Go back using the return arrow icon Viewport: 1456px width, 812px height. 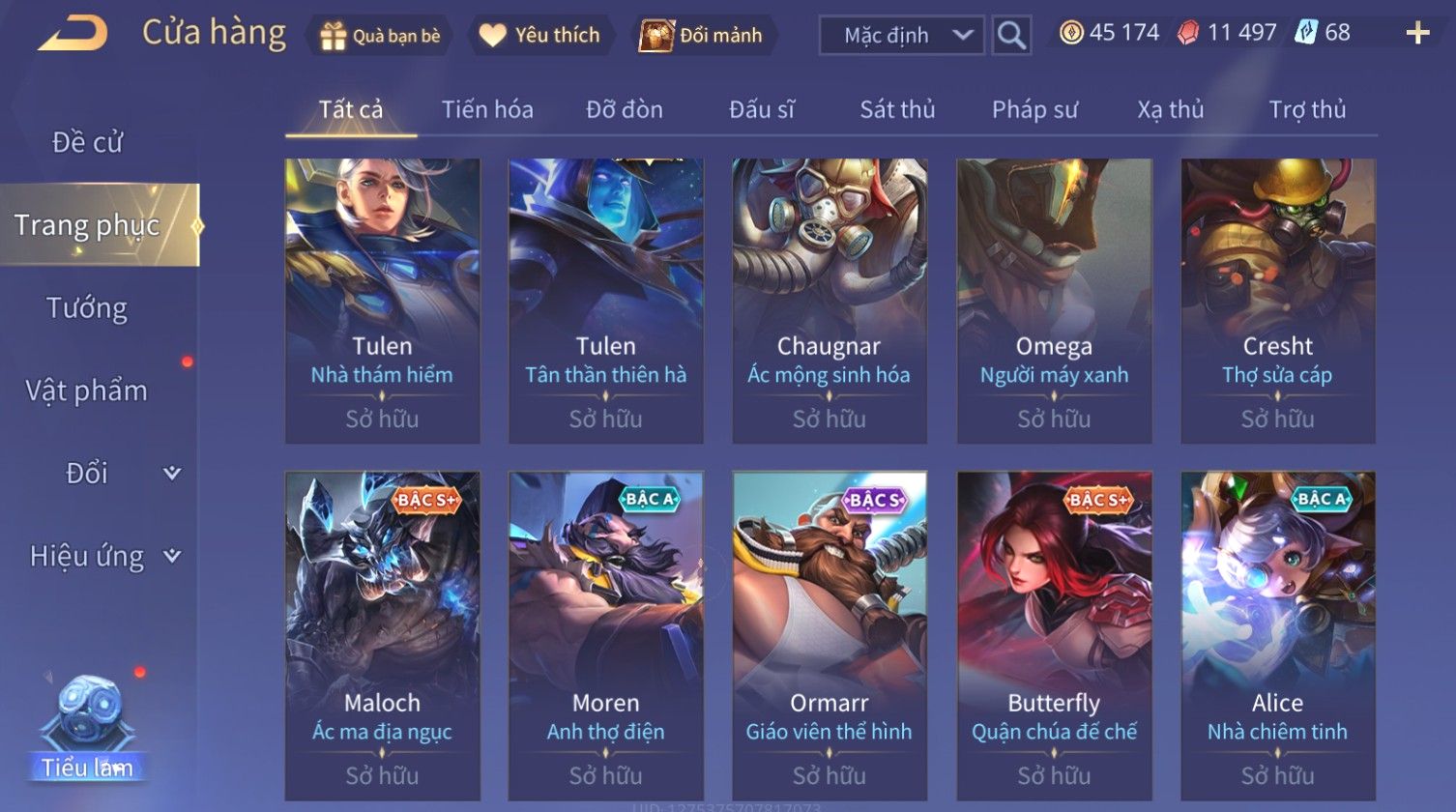click(73, 34)
